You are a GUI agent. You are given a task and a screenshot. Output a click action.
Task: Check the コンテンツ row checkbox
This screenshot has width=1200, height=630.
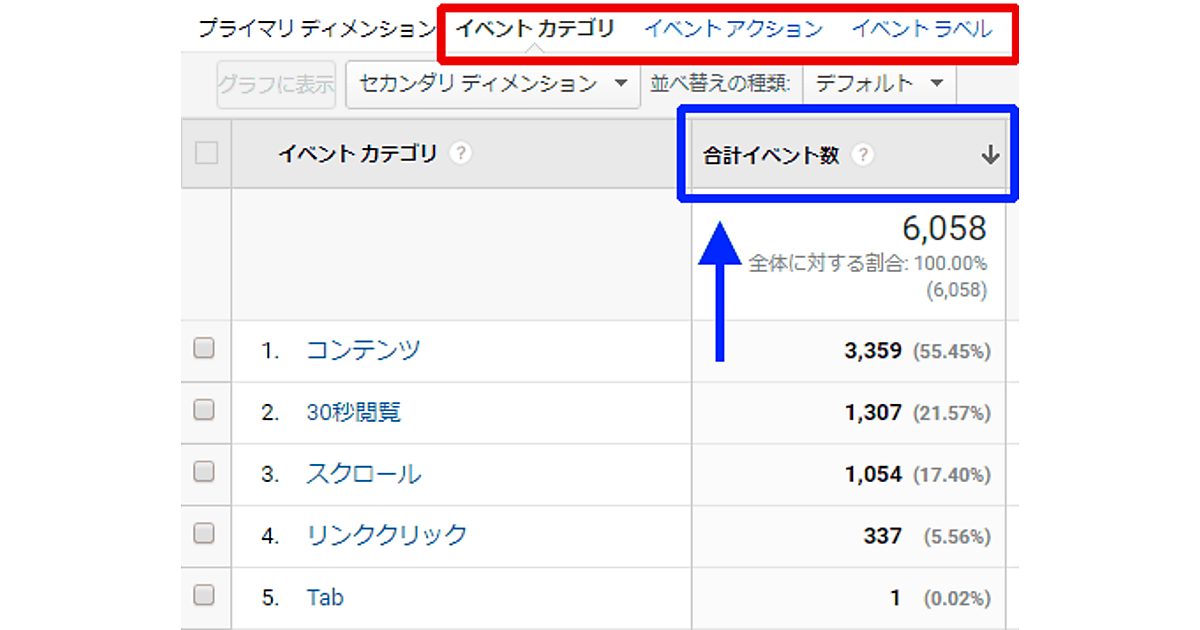click(x=204, y=348)
